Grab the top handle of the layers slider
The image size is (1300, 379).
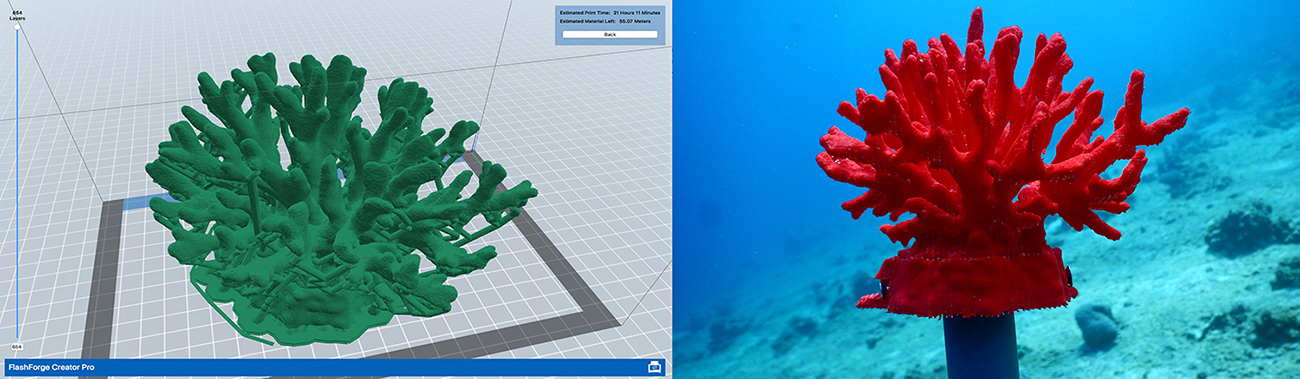pos(16,27)
